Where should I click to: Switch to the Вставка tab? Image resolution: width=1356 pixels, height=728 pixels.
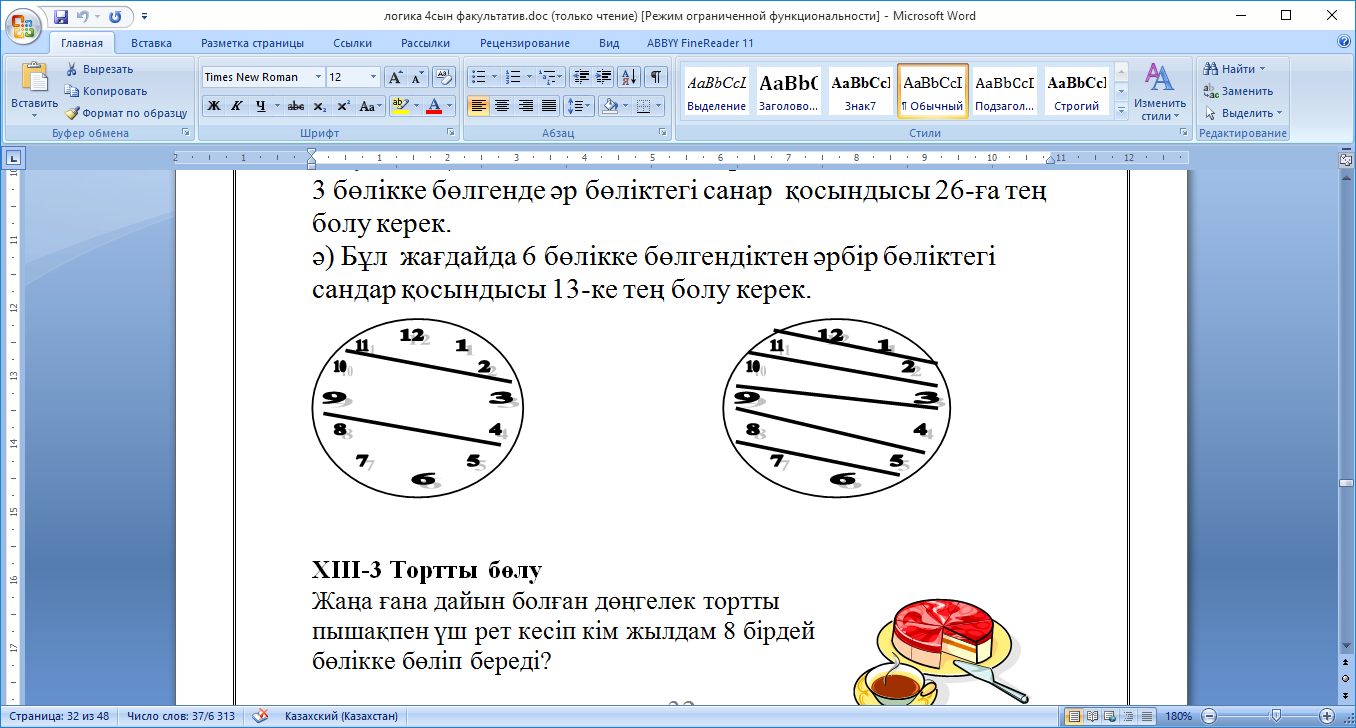(x=151, y=43)
